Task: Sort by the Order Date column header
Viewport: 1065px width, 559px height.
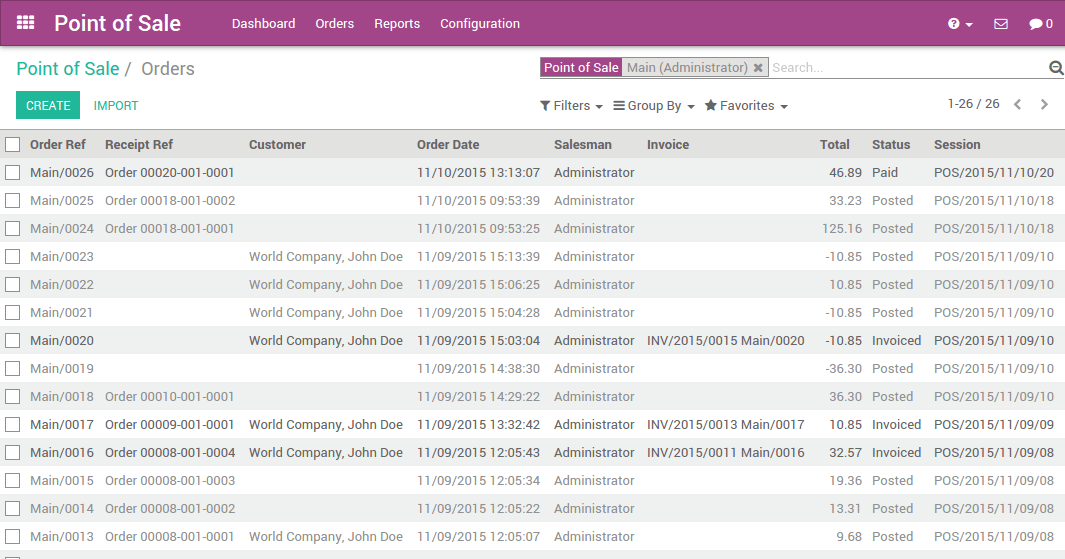Action: 448,145
